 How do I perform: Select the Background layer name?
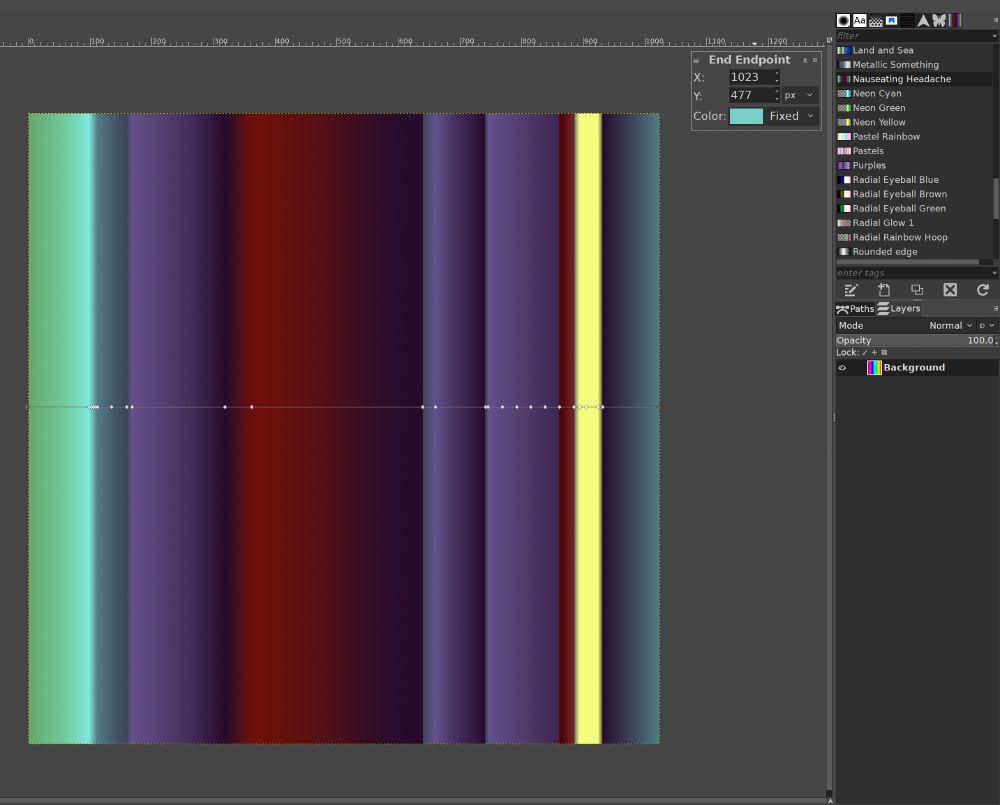click(914, 367)
